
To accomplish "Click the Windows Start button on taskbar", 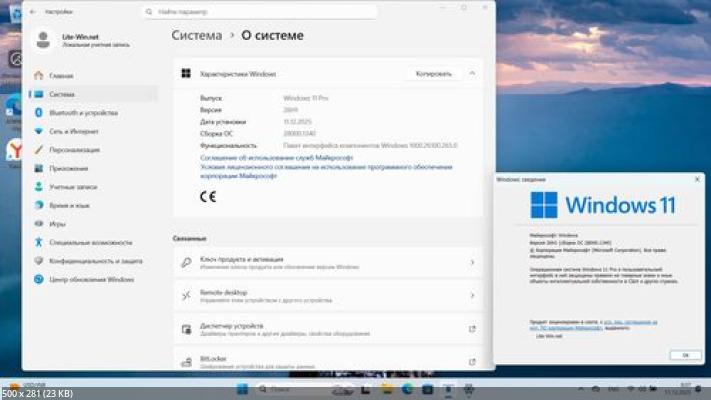I will 242,388.
